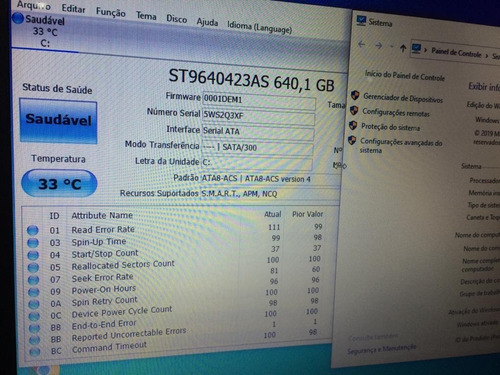This screenshot has width=500, height=375.
Task: Open the Função menu
Action: pos(111,12)
